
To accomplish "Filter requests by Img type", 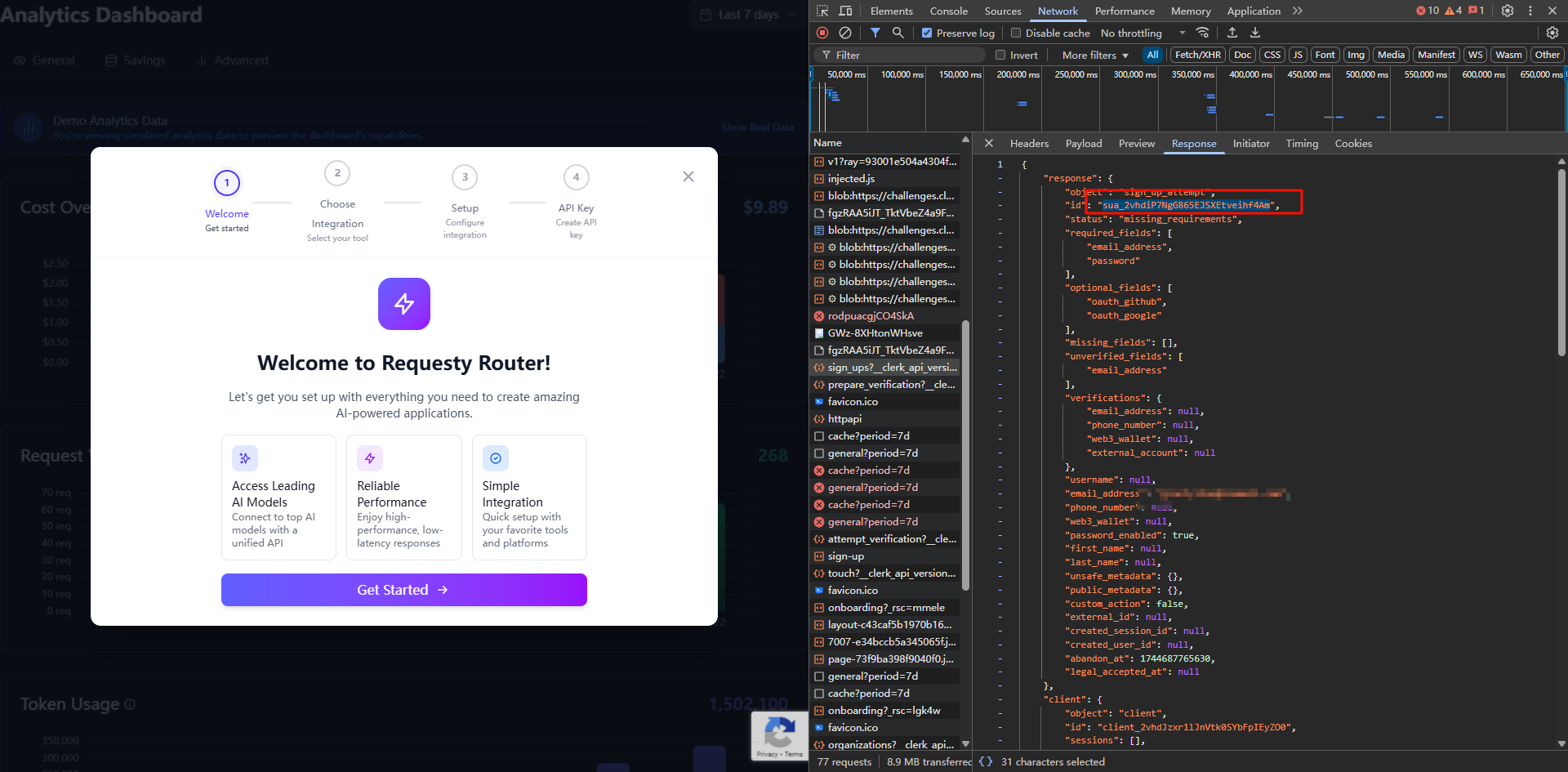I will pos(1356,55).
